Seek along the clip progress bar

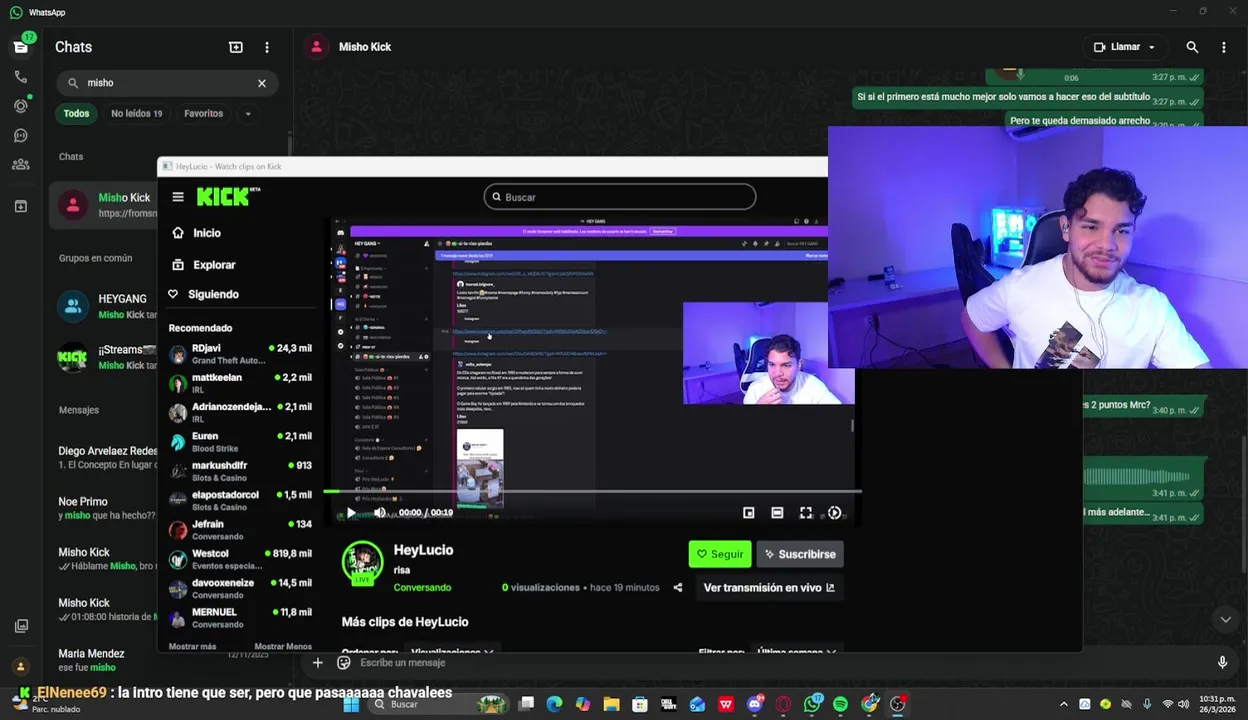(592, 492)
